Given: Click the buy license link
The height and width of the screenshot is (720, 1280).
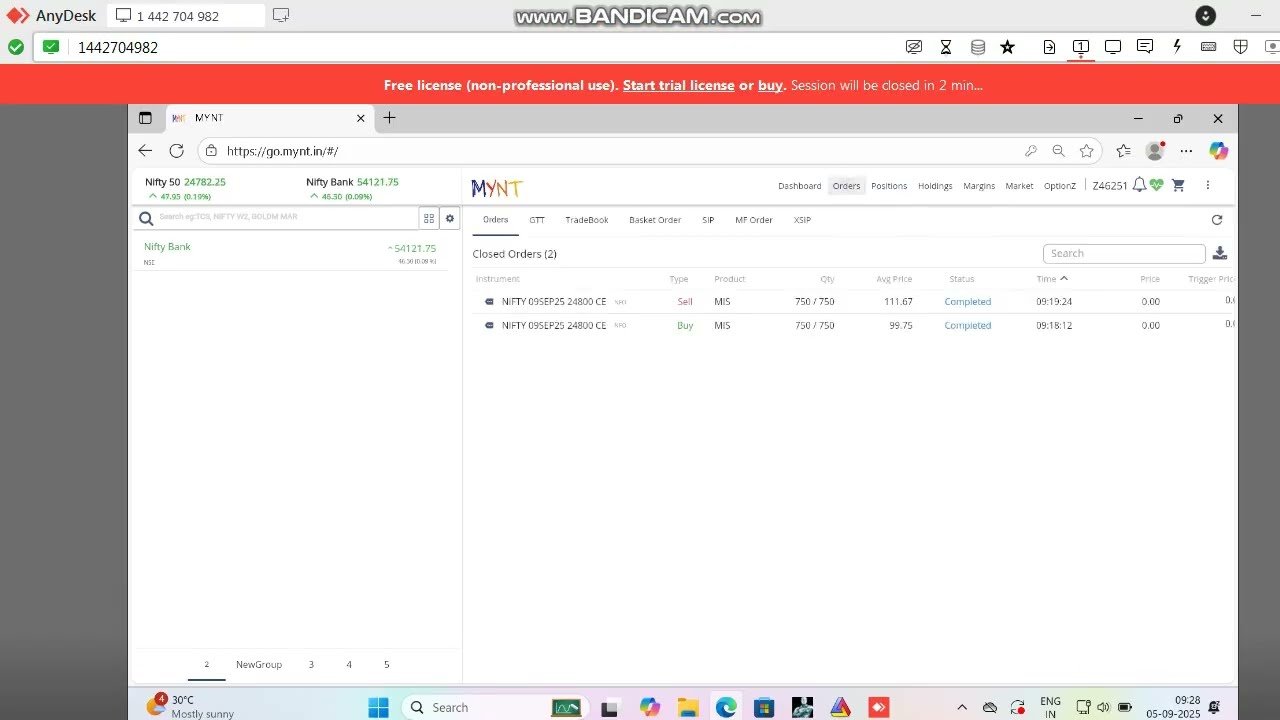Looking at the screenshot, I should coord(770,85).
